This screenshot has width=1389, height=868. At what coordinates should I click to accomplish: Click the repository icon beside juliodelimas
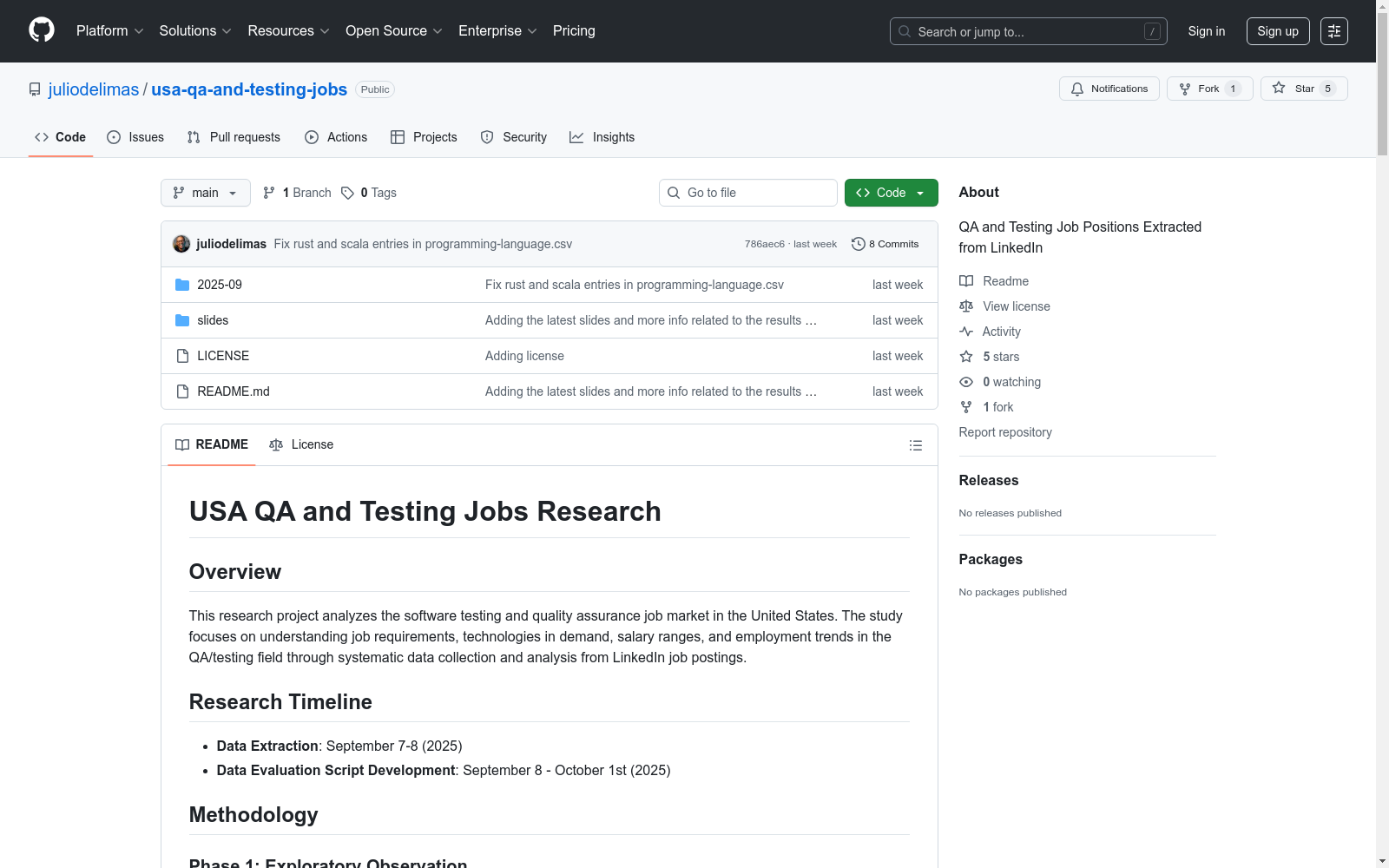35,89
